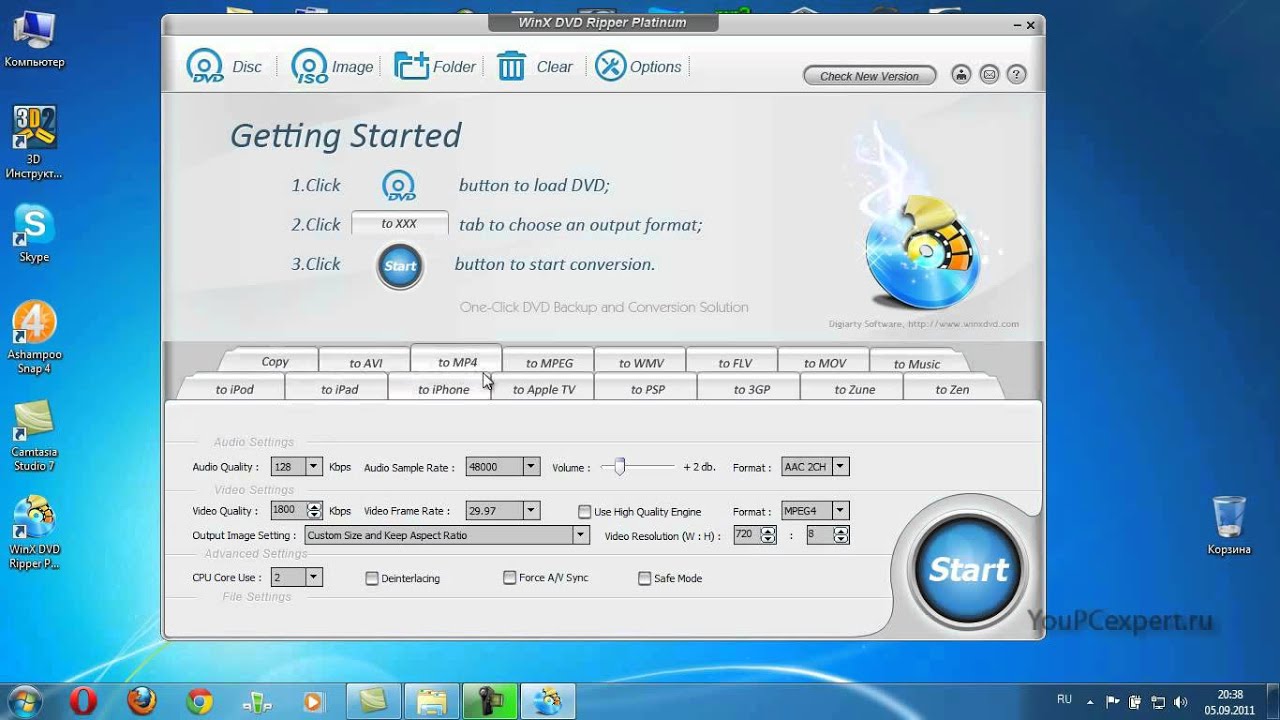This screenshot has width=1280, height=720.
Task: Click the small home/register icon next to Check New Version
Action: 961,75
